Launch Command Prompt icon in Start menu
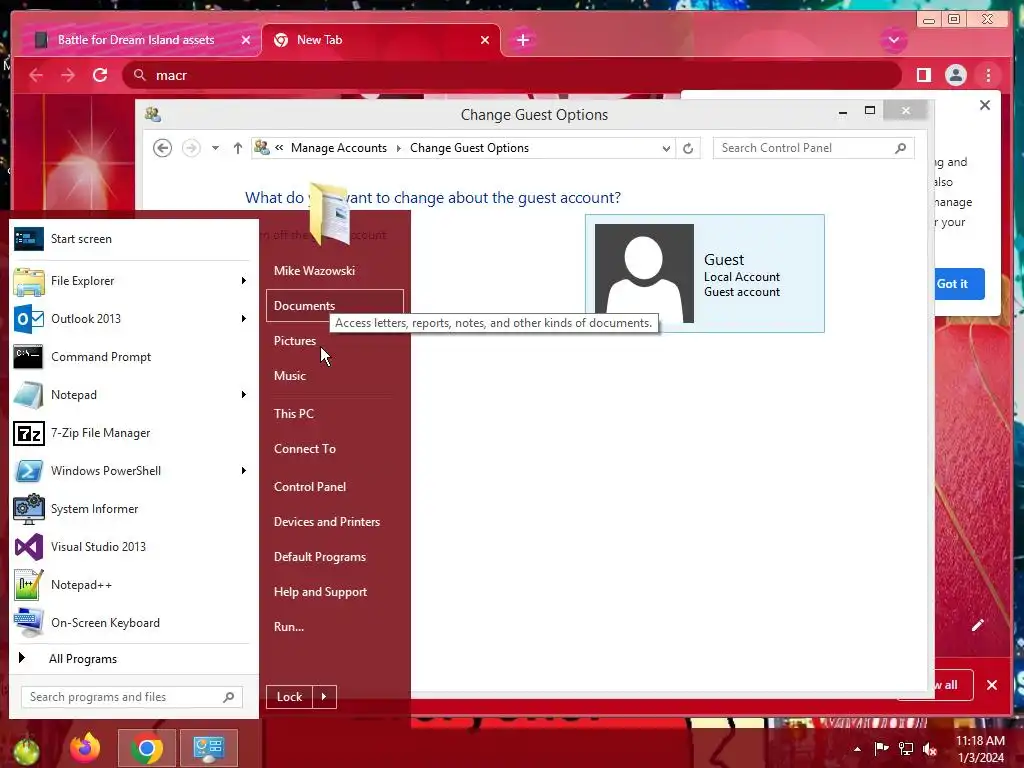This screenshot has height=768, width=1024. coord(29,357)
